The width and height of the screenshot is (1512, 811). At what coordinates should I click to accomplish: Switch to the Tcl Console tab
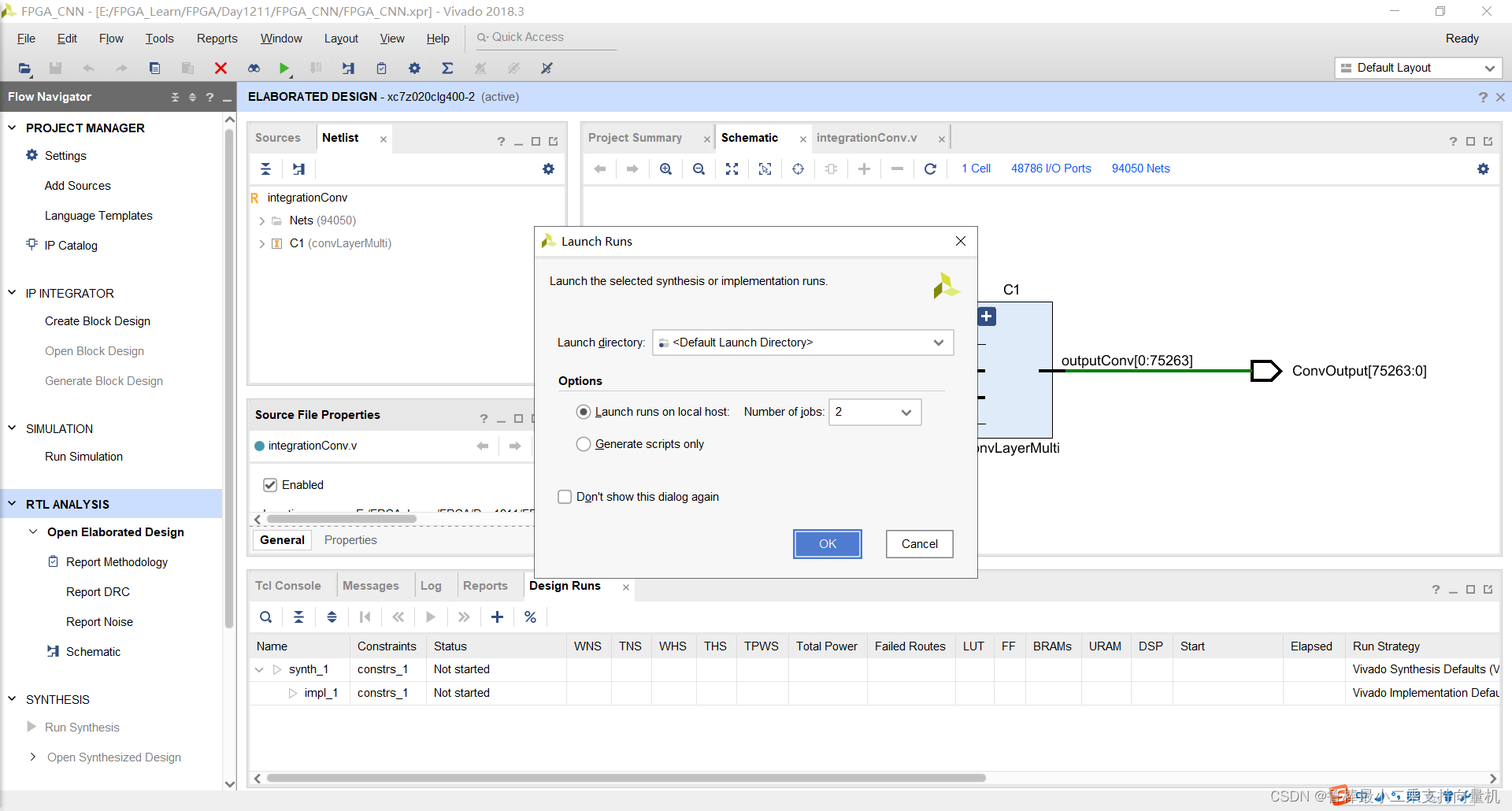(x=287, y=586)
